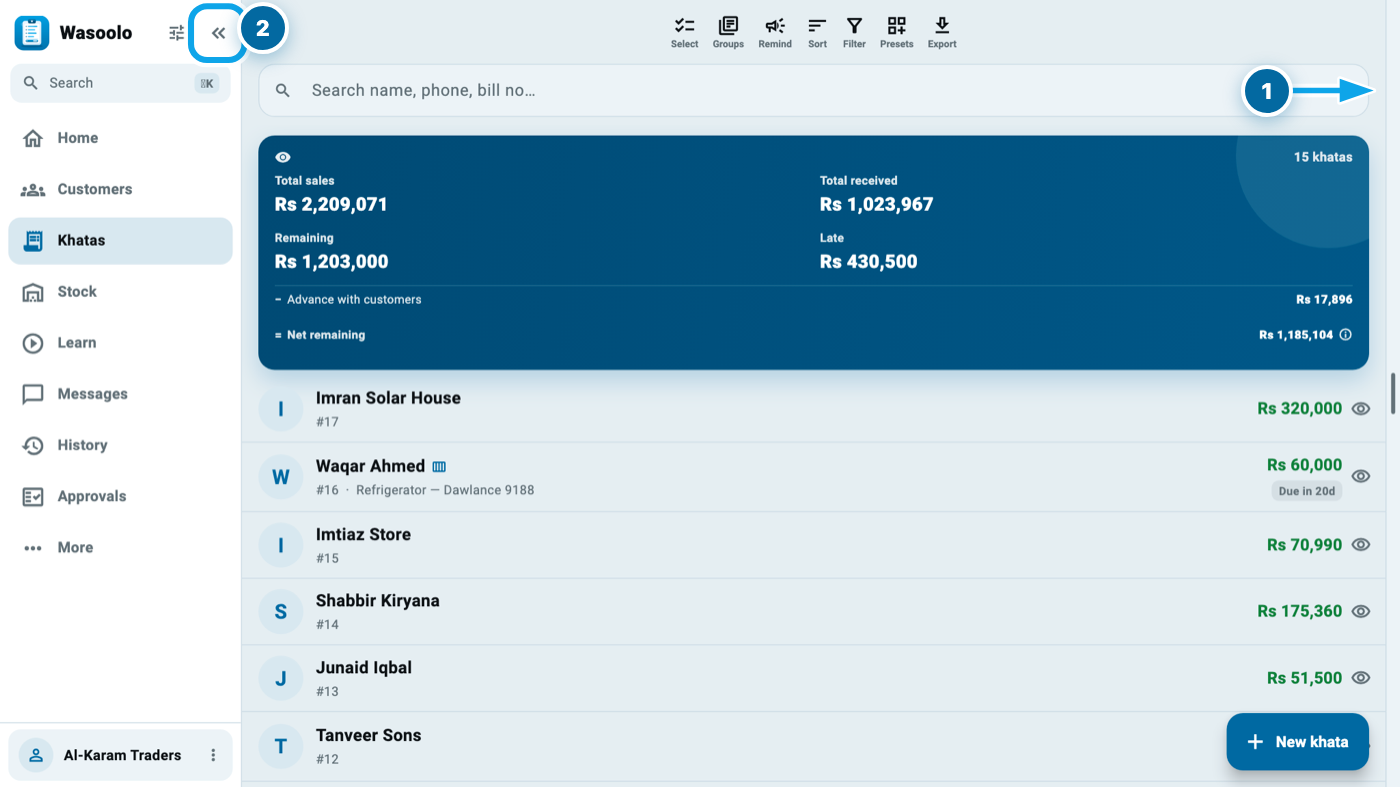The image size is (1400, 787).
Task: Open Imtiaz Store khata
Action: tap(813, 545)
